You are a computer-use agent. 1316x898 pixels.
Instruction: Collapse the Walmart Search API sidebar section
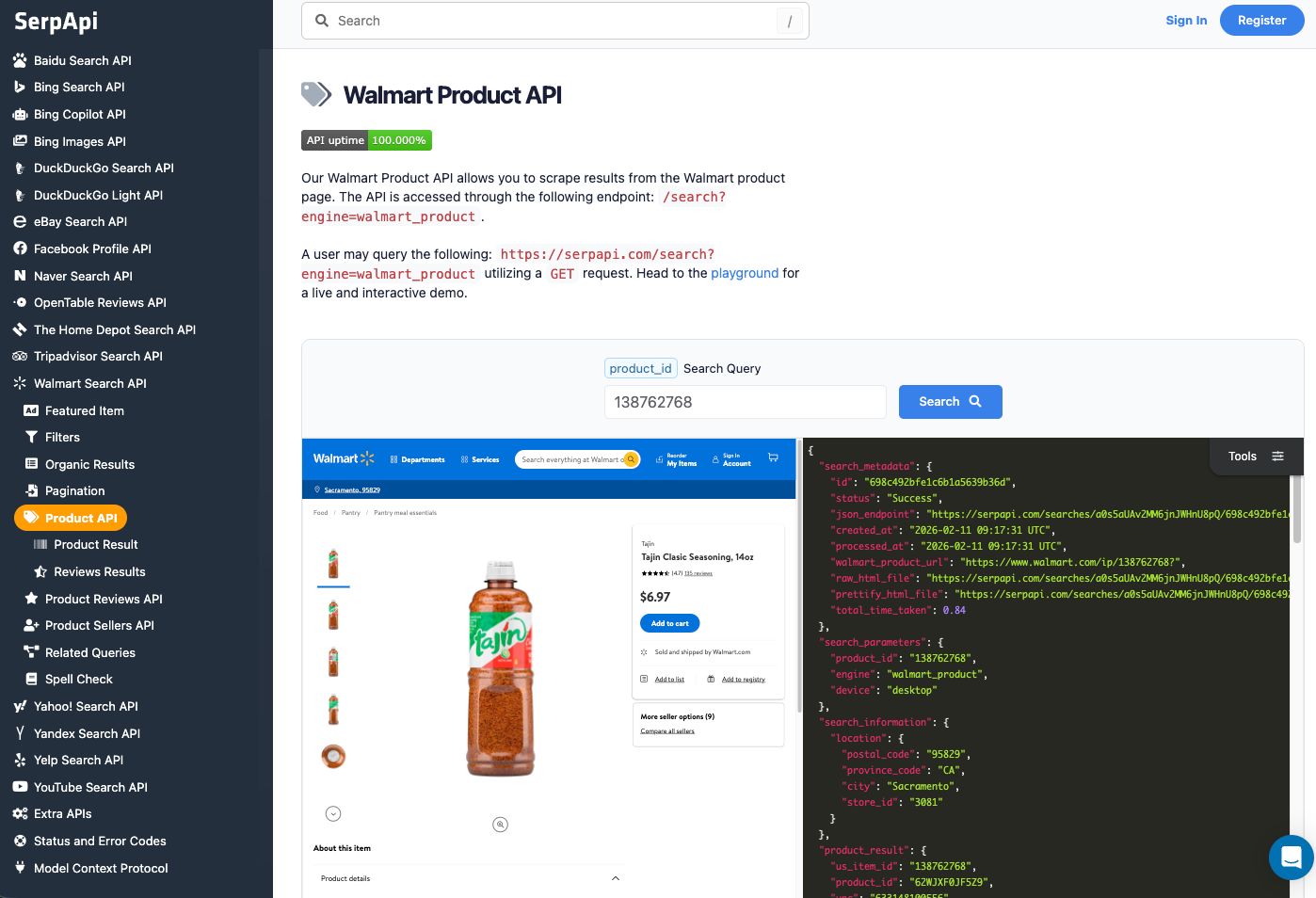pos(90,383)
